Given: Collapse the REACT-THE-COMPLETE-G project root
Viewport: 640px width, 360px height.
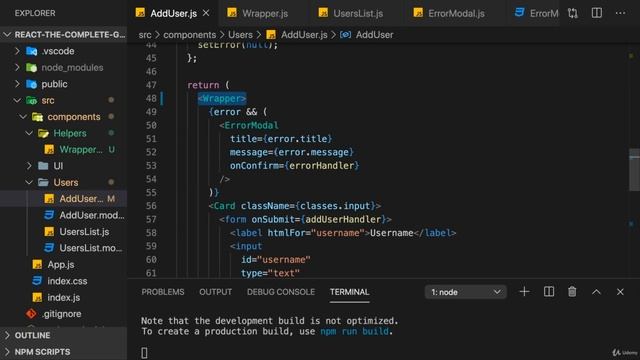Looking at the screenshot, I should point(7,35).
